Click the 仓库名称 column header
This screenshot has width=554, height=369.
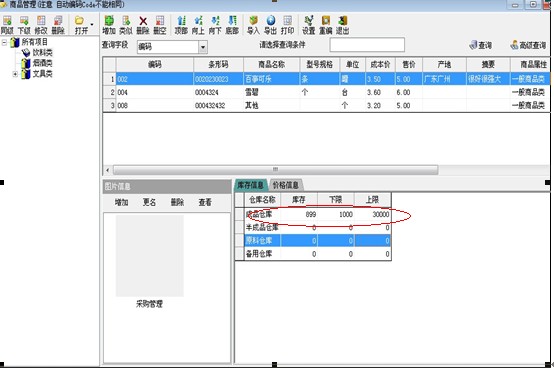(262, 200)
